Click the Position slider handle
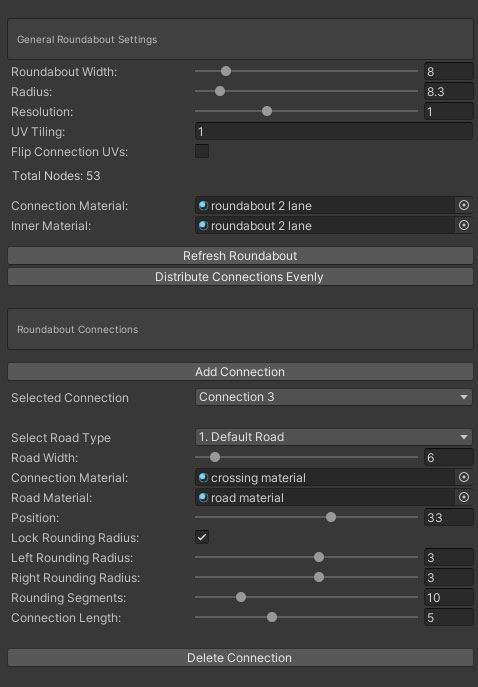478x687 pixels. click(x=331, y=517)
